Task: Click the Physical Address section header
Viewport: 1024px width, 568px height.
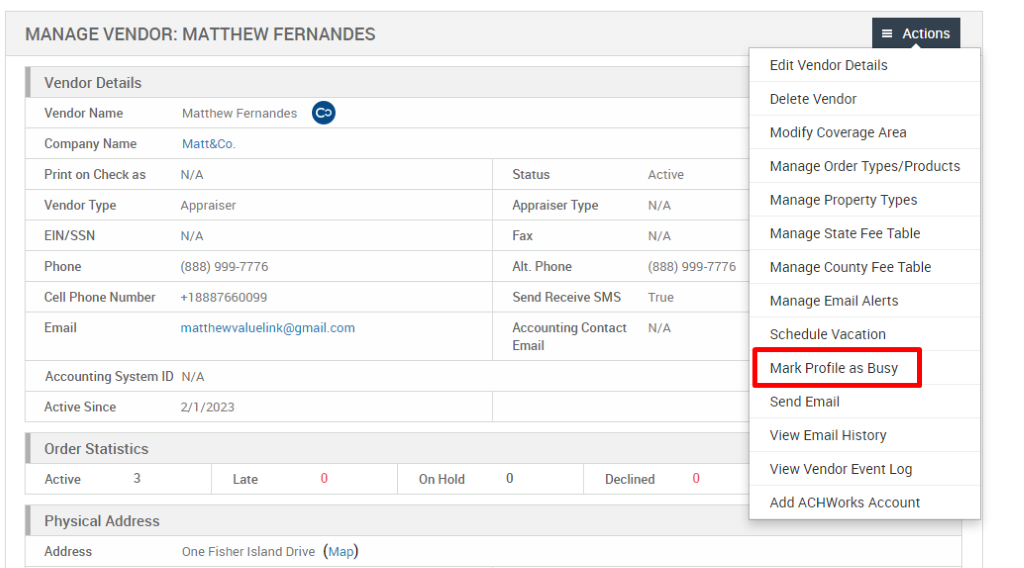Action: tap(102, 521)
